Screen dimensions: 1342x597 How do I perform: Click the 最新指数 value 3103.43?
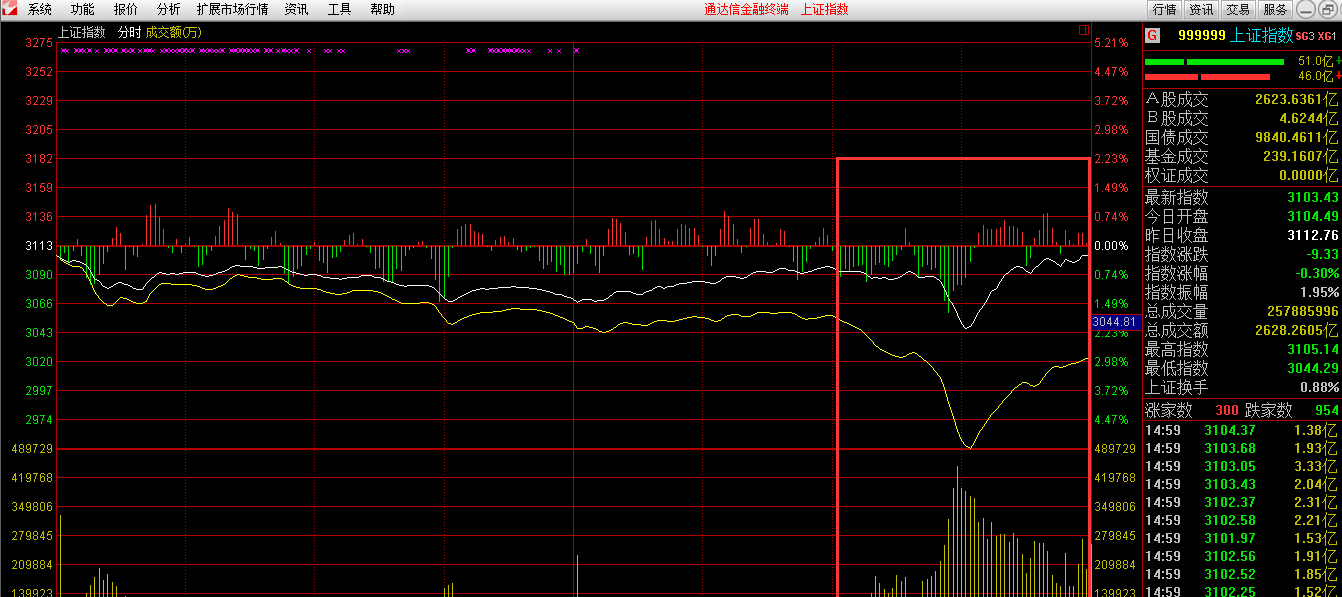1312,197
